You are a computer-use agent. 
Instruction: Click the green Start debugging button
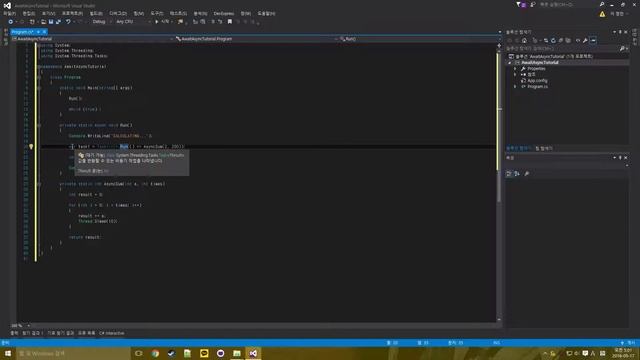pos(157,22)
